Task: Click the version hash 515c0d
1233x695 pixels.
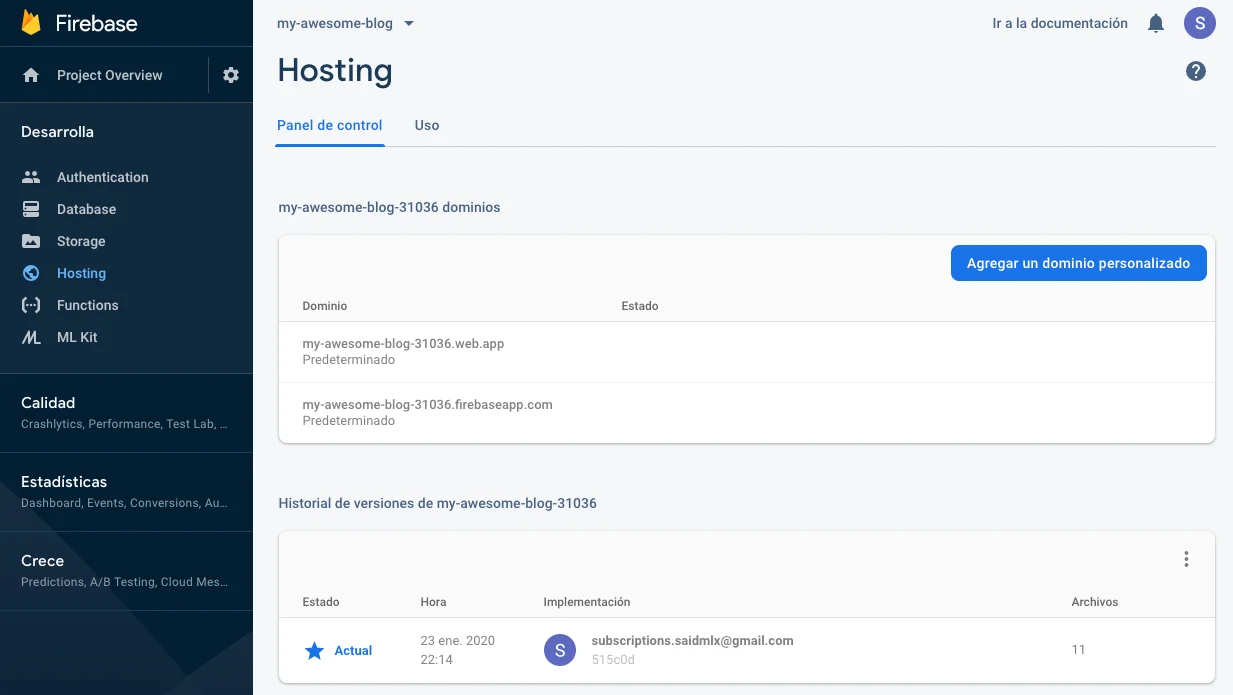Action: pyautogui.click(x=613, y=660)
